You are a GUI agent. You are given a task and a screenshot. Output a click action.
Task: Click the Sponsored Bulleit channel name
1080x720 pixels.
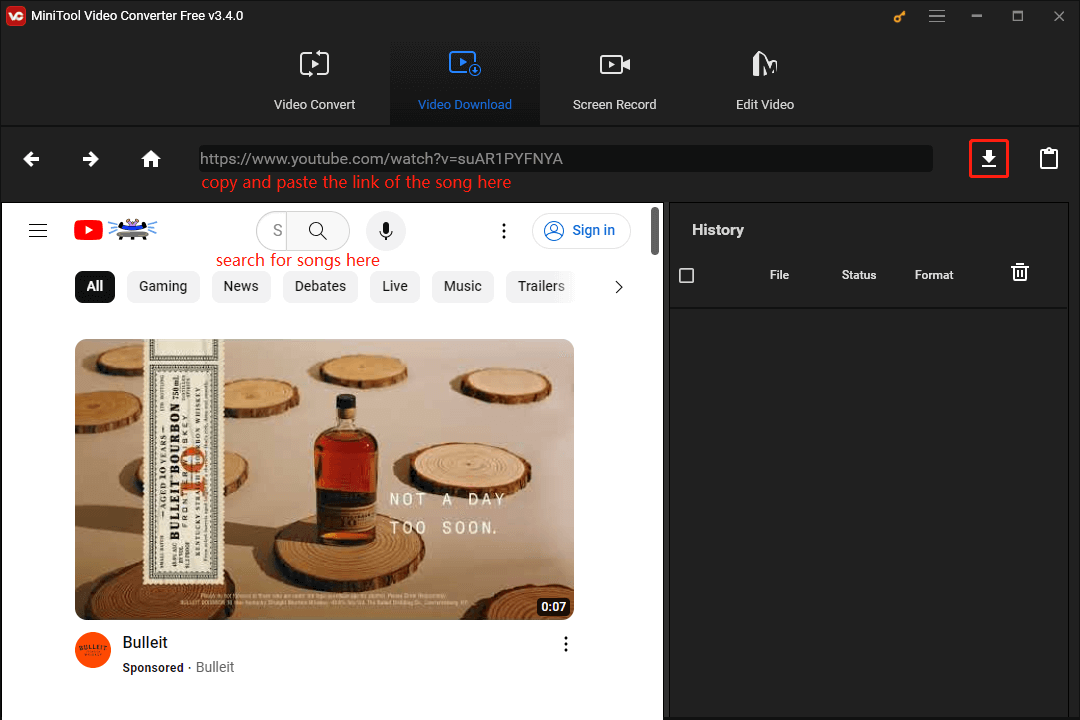tap(215, 667)
